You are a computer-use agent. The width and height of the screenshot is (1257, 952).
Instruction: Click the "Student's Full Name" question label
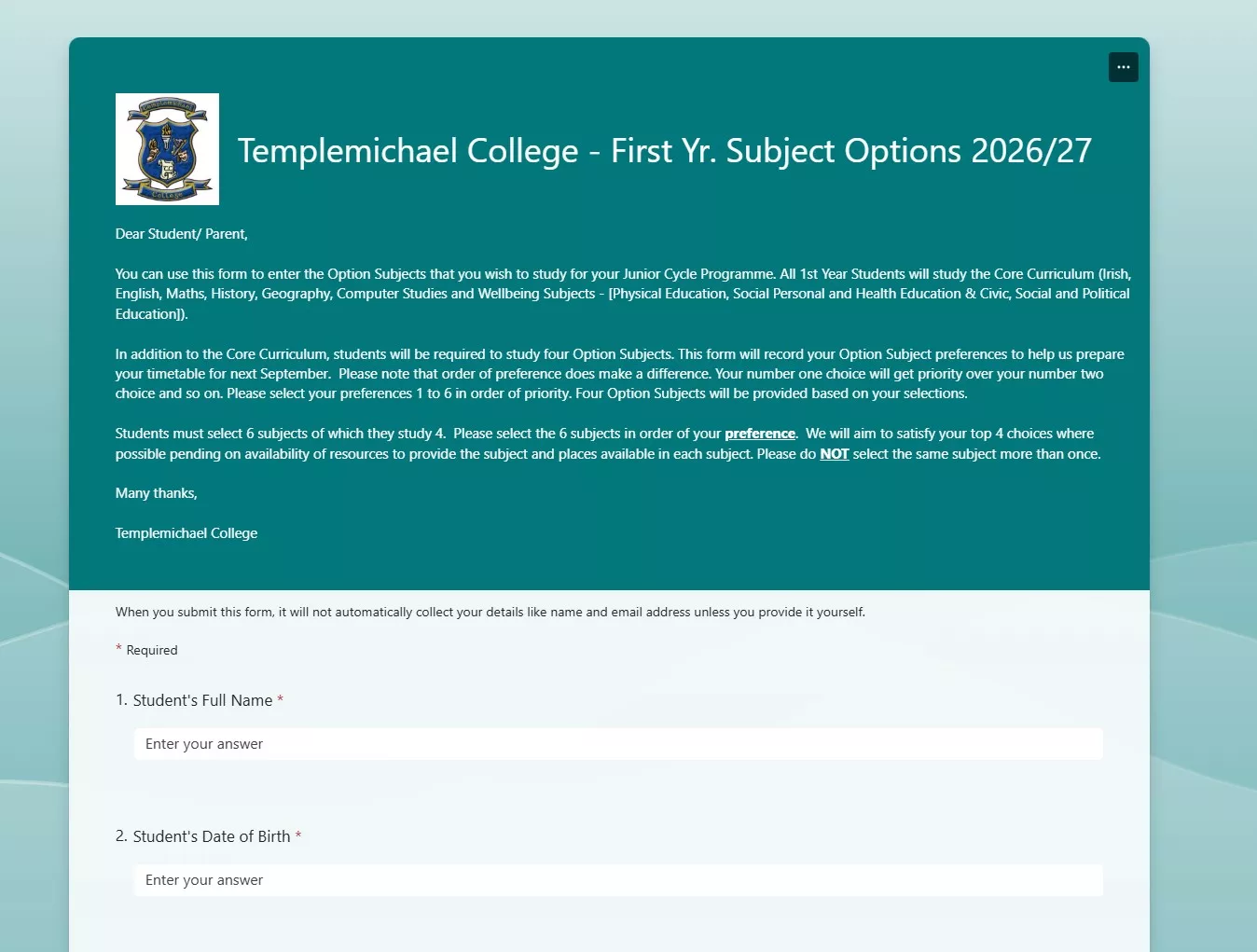[202, 700]
